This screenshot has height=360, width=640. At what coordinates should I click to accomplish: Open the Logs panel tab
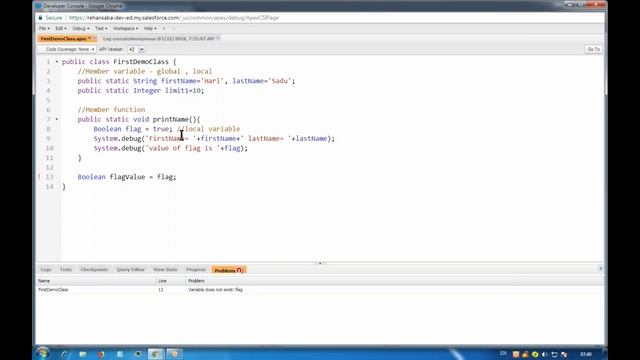tap(46, 270)
